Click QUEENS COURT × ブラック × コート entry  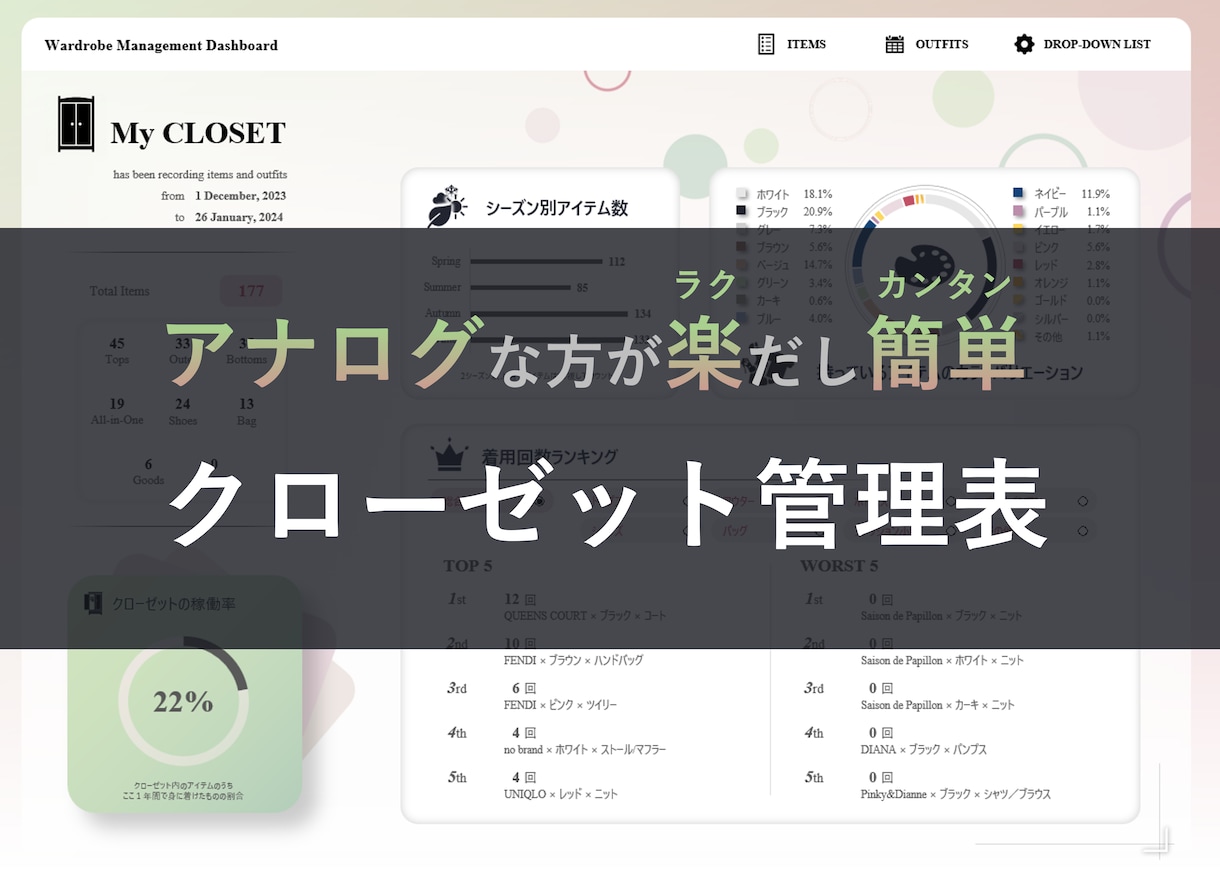point(585,616)
